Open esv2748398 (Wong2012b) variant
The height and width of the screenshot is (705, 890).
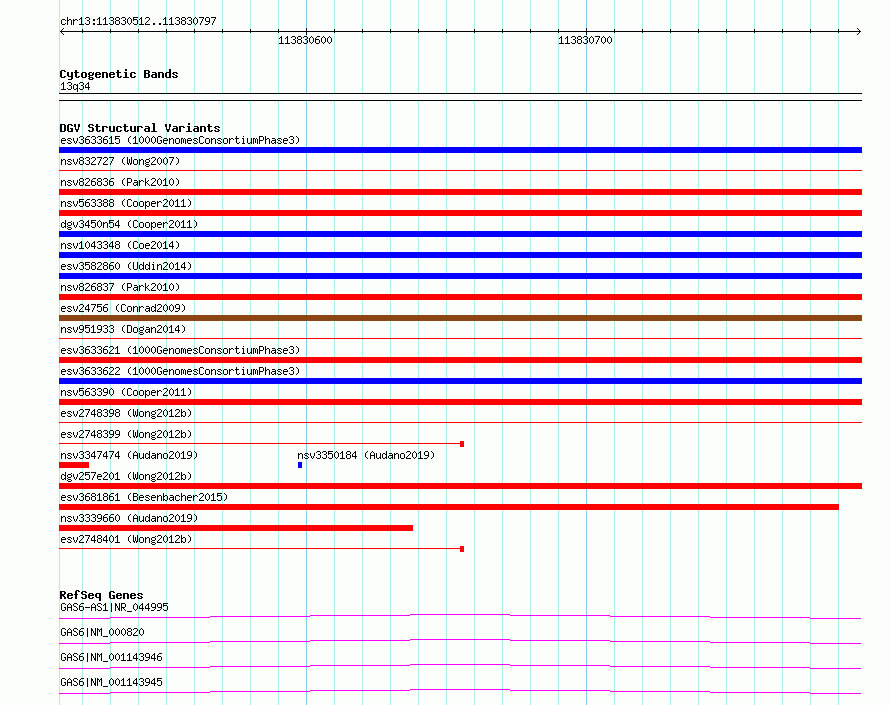pyautogui.click(x=126, y=413)
